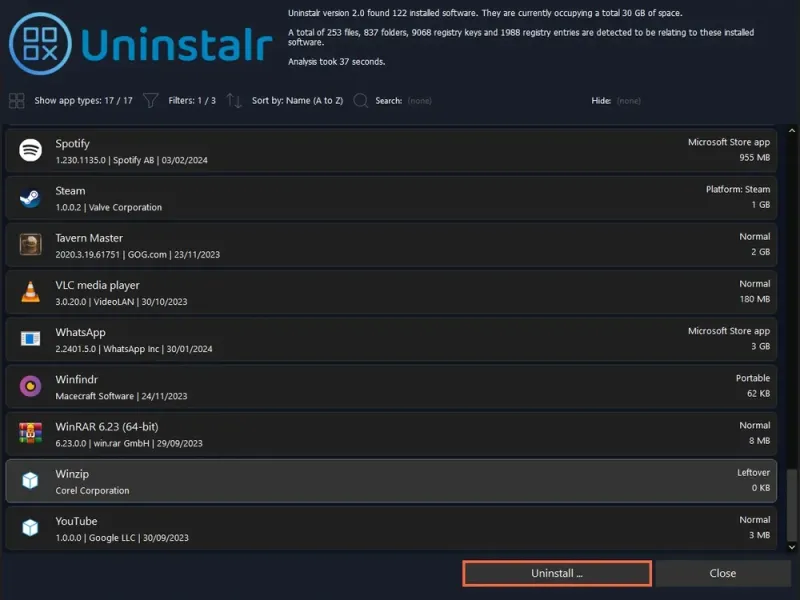Click YouTube's 3 MB size
The image size is (800, 600).
(759, 535)
